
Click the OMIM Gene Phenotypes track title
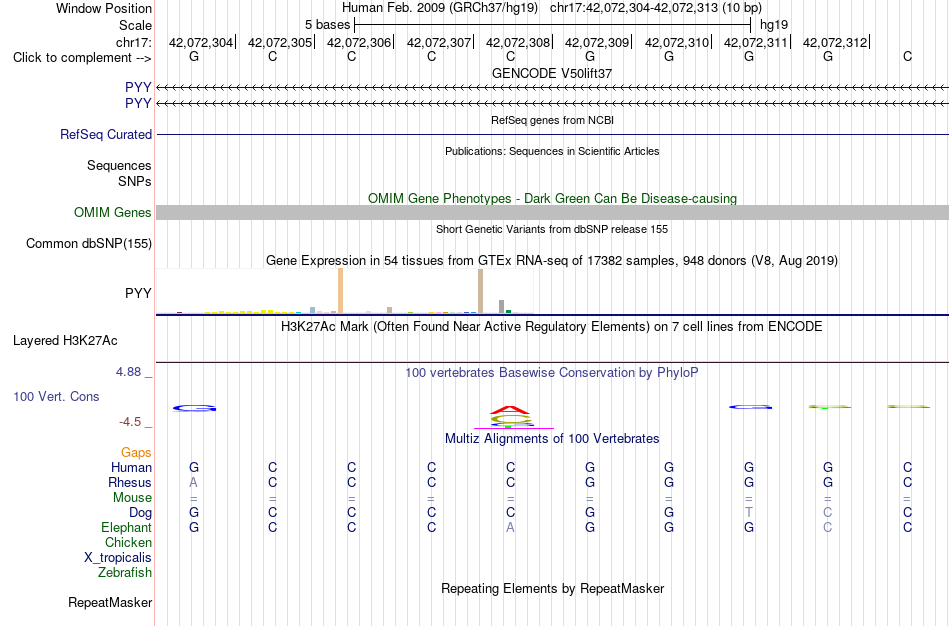click(552, 198)
